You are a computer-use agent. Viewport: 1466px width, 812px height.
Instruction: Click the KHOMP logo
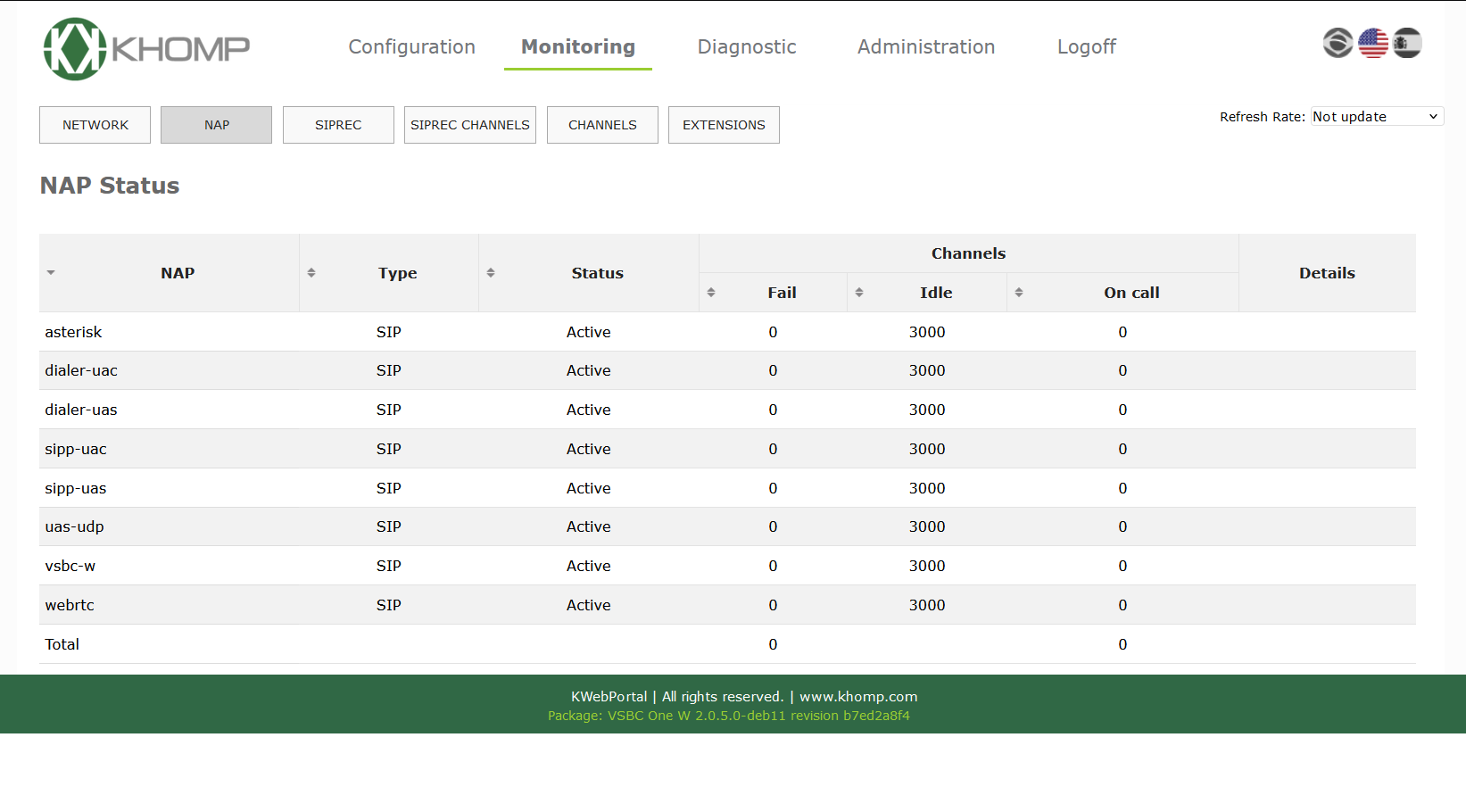(147, 48)
